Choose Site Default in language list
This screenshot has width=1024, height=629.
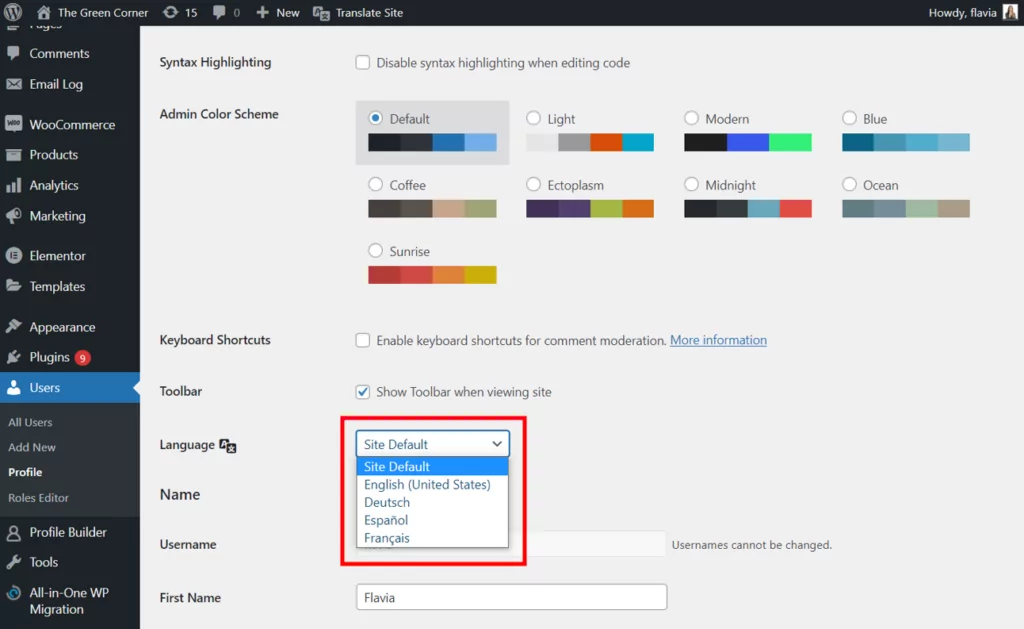432,466
